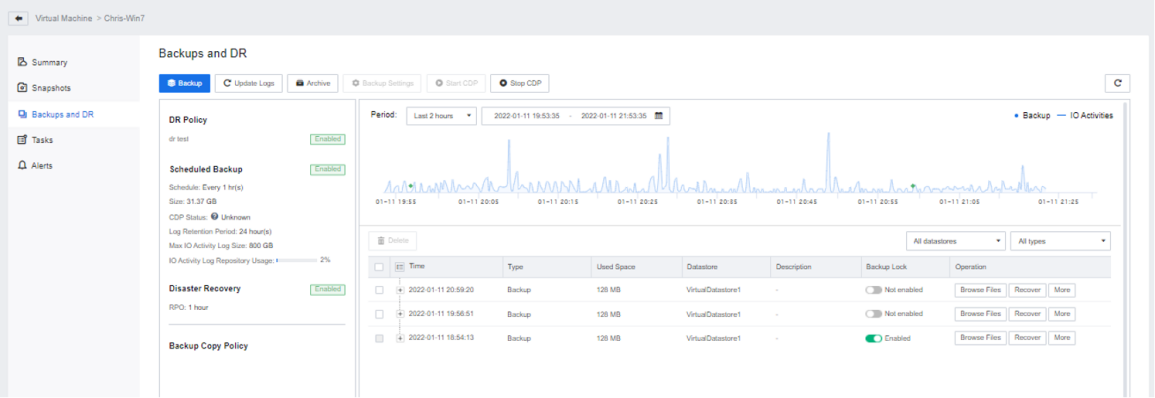
Task: Click the Backup Copy Policy heading
Action: point(208,346)
